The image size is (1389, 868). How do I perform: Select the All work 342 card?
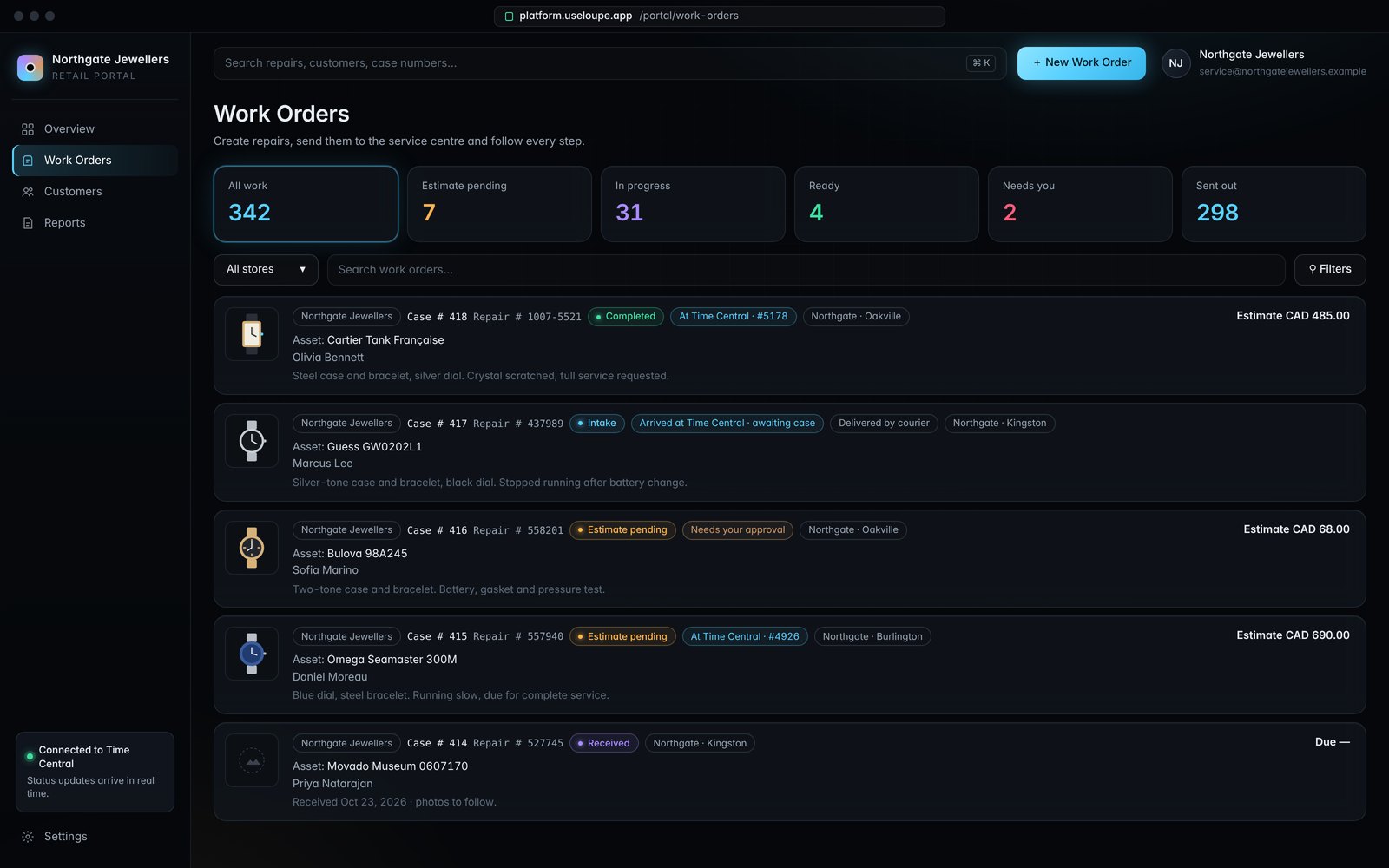306,204
